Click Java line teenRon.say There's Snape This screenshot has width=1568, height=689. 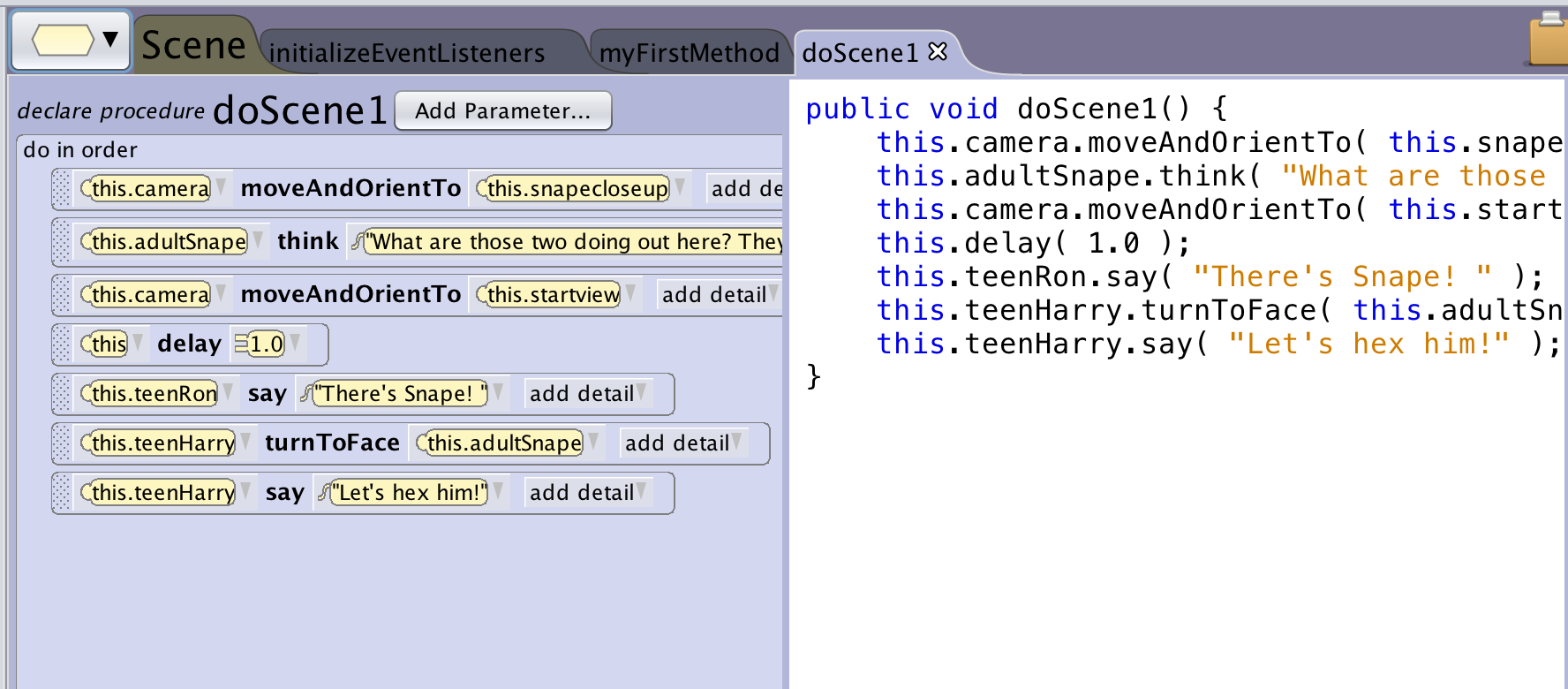(x=1210, y=276)
